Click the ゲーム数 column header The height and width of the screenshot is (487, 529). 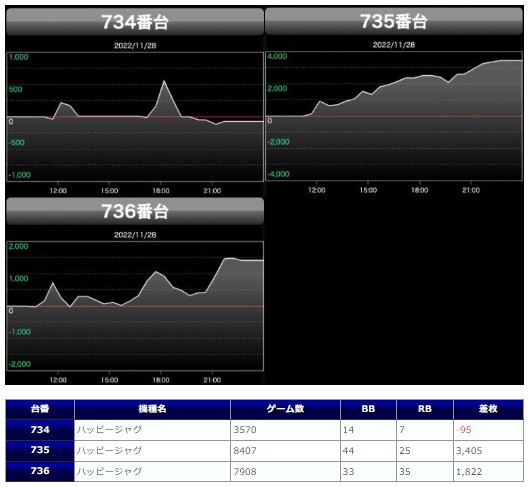(x=285, y=409)
